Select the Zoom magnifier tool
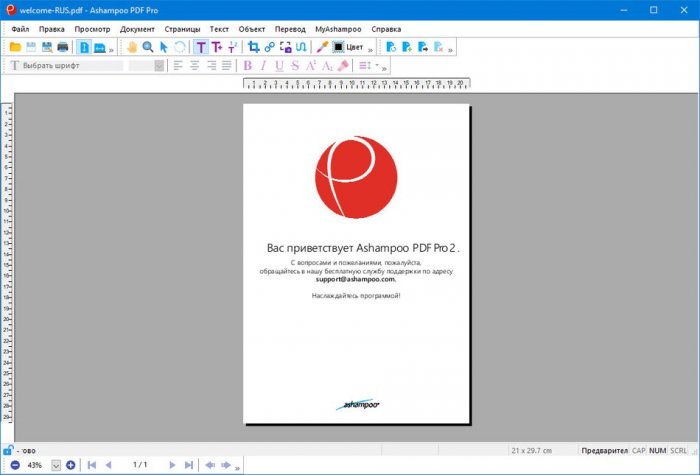 148,47
